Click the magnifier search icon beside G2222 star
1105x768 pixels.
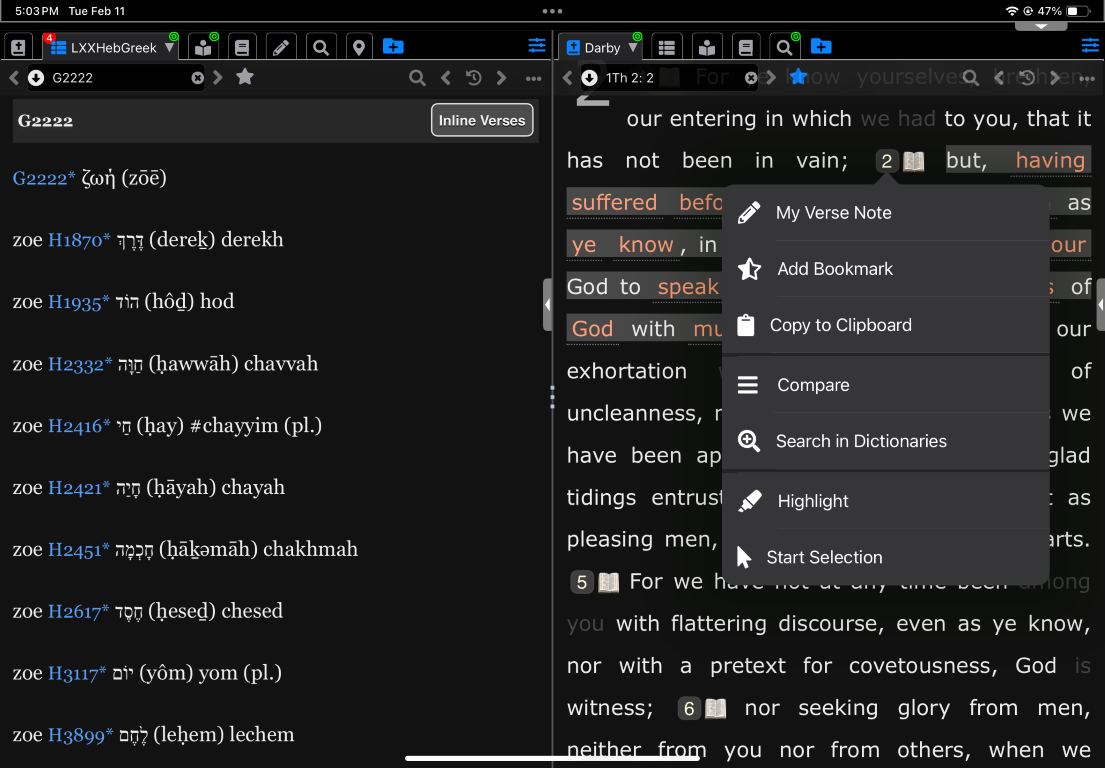click(417, 78)
